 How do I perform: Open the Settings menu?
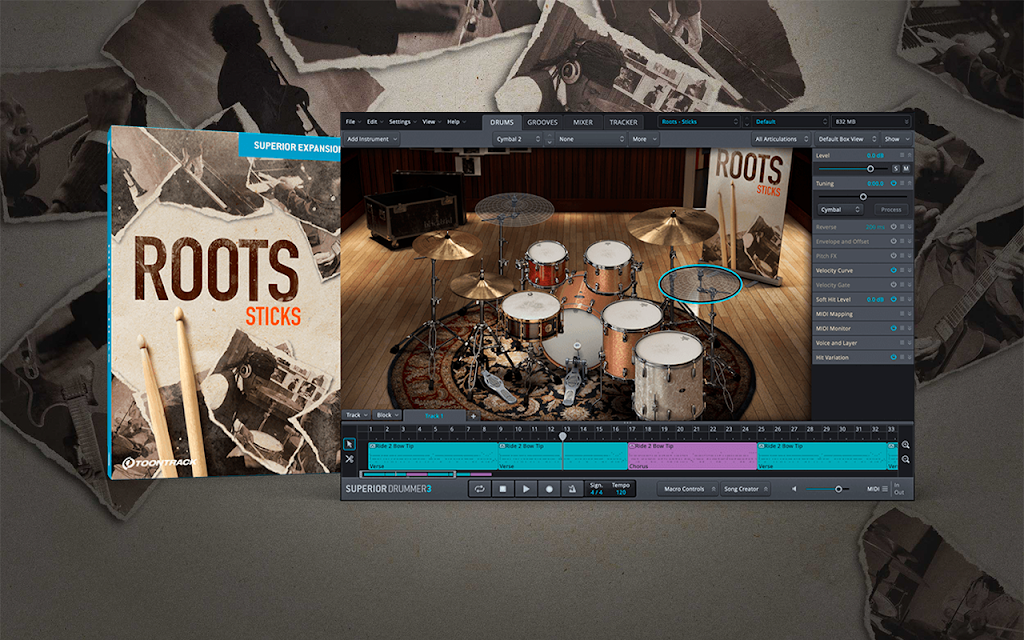click(402, 121)
